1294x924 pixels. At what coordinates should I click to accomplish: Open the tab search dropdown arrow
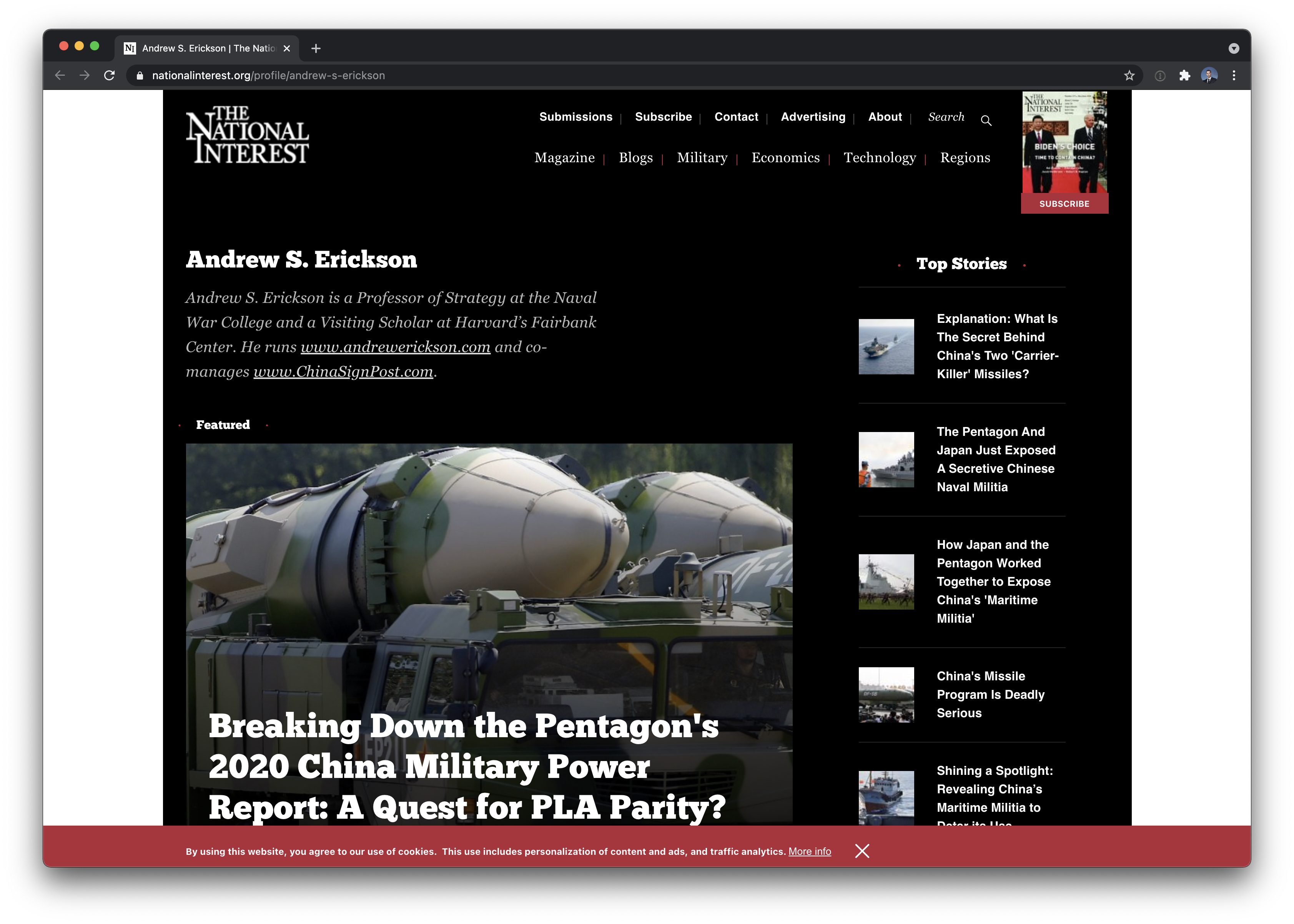tap(1234, 48)
